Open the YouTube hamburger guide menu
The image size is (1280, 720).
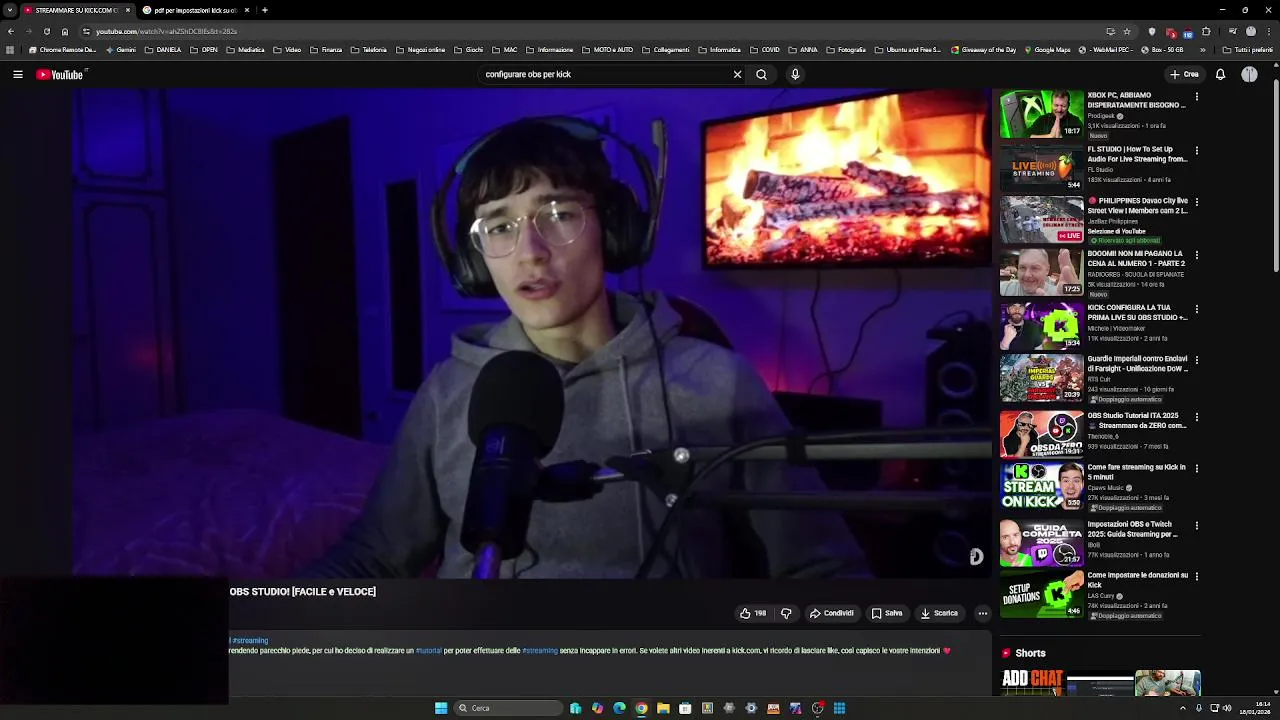point(18,74)
